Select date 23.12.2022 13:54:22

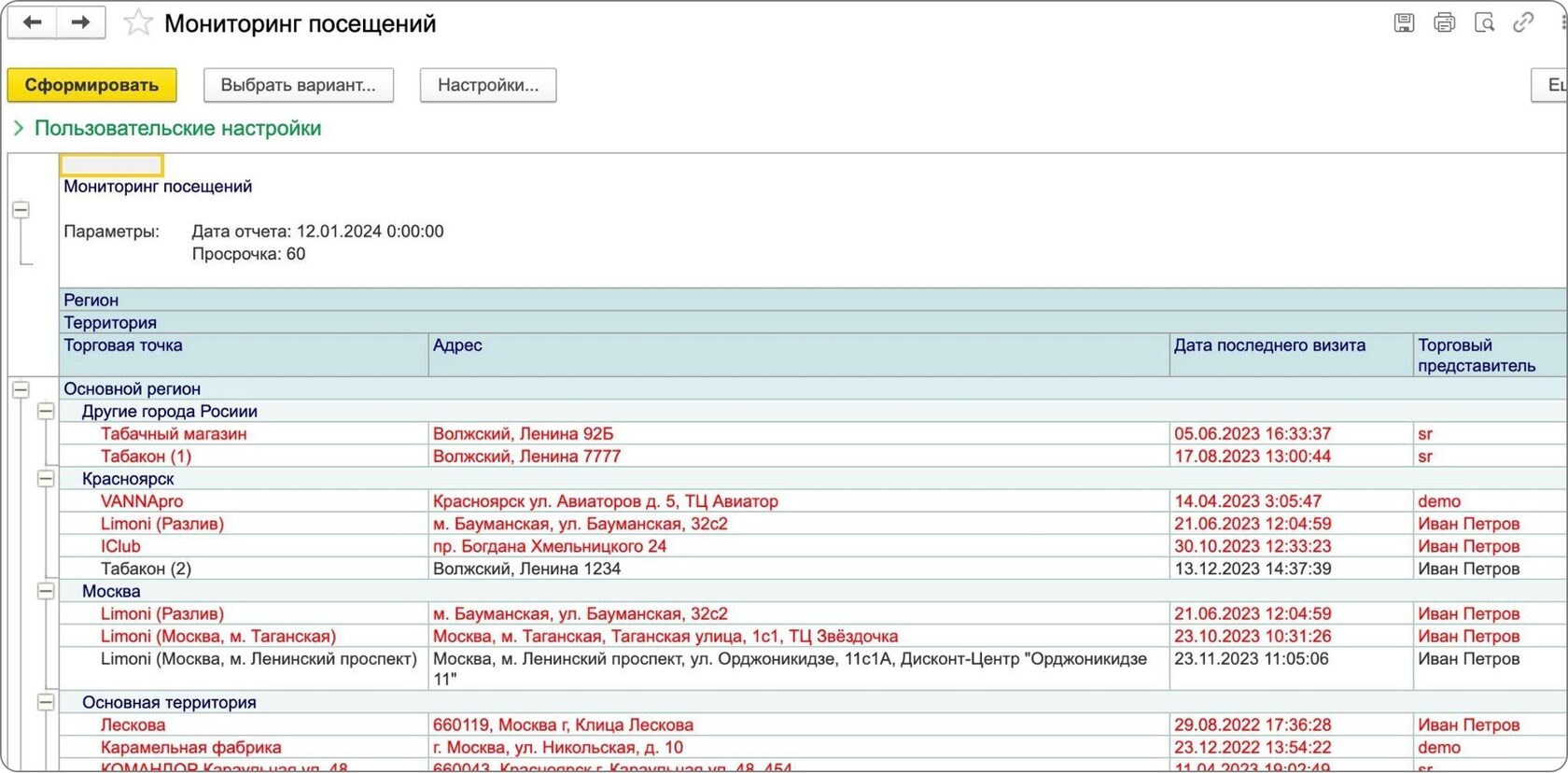click(x=1253, y=747)
